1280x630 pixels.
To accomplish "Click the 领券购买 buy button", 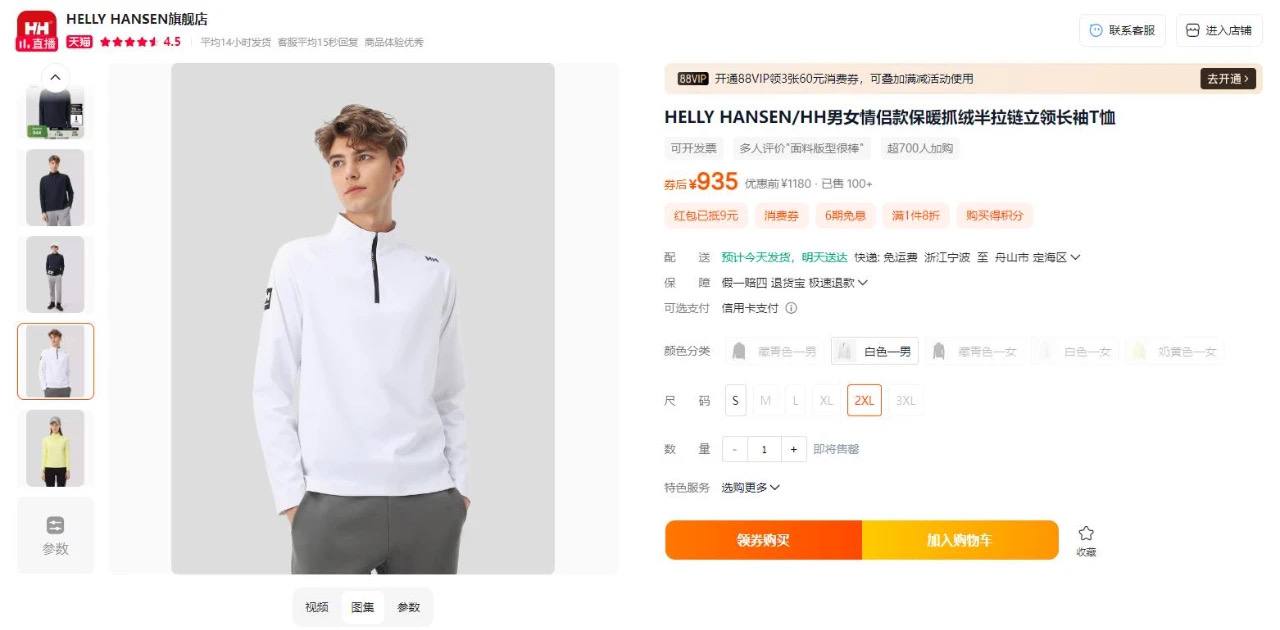I will pyautogui.click(x=763, y=540).
